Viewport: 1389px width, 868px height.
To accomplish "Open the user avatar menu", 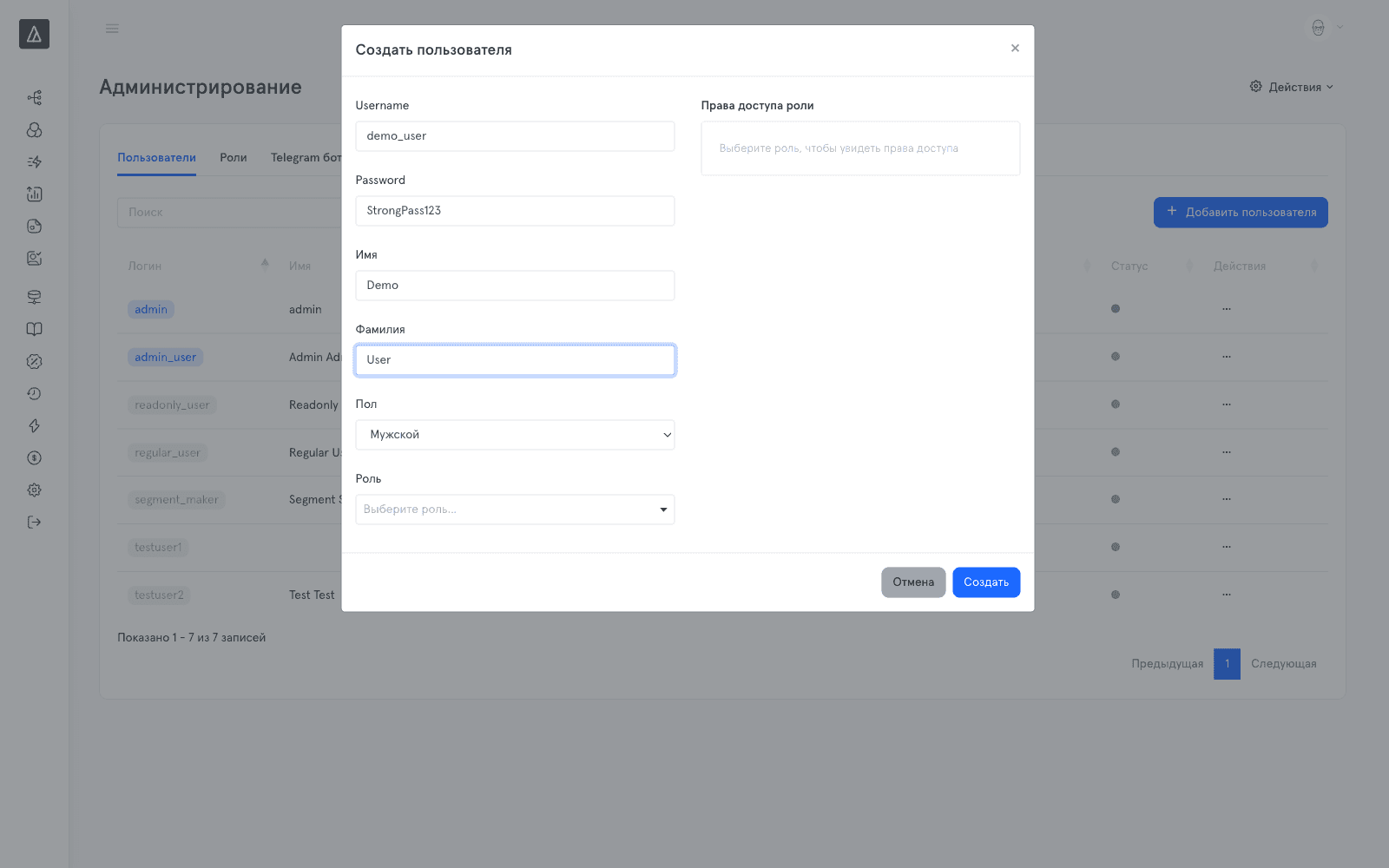I will pos(1326,28).
